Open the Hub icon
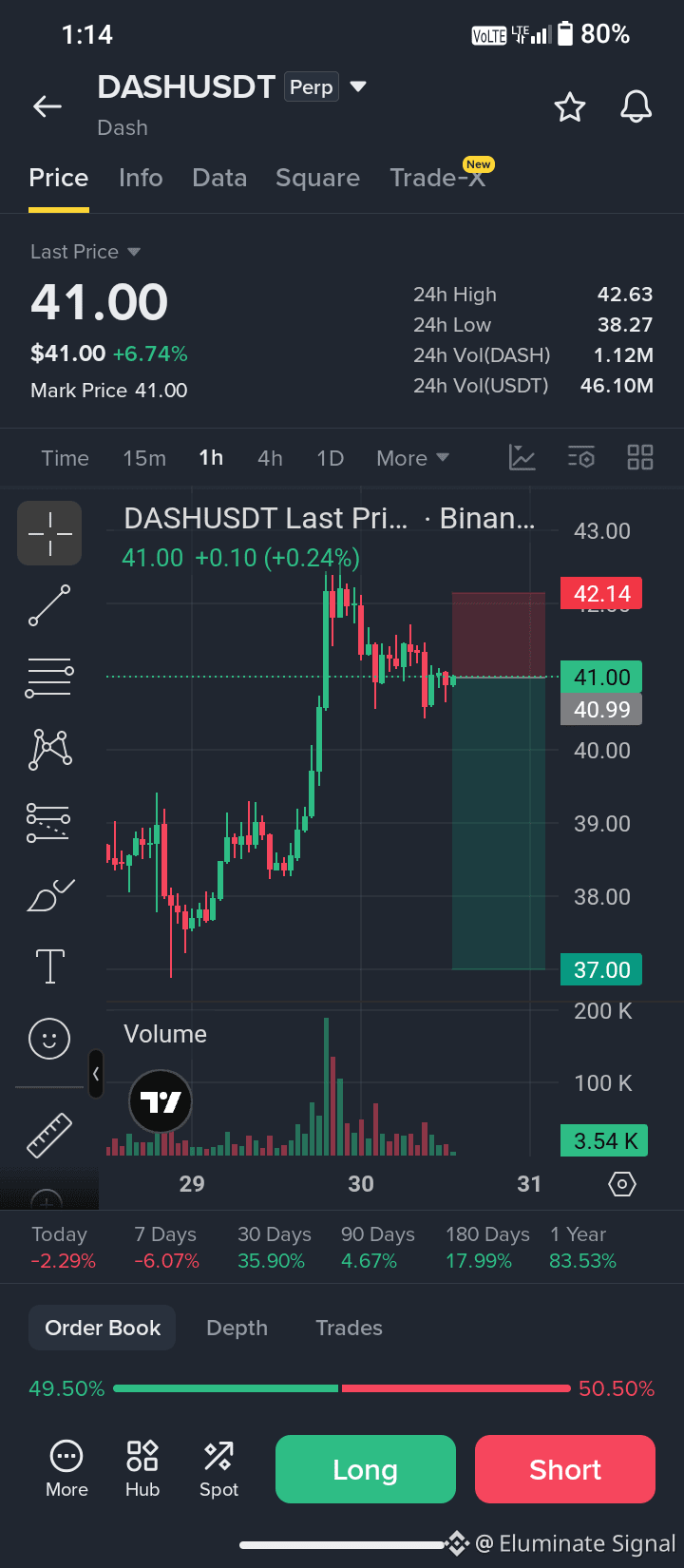The width and height of the screenshot is (684, 1568). pos(142,1469)
